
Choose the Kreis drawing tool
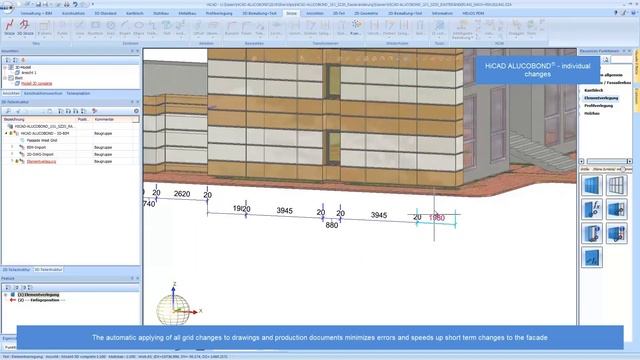pyautogui.click(x=111, y=28)
